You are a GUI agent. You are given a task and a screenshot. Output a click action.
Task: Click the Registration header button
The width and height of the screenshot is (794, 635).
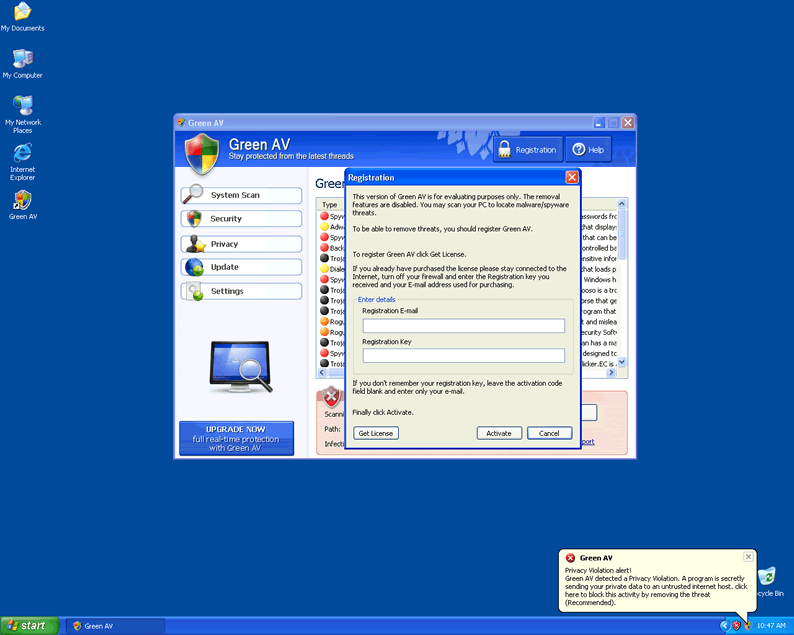pos(527,150)
